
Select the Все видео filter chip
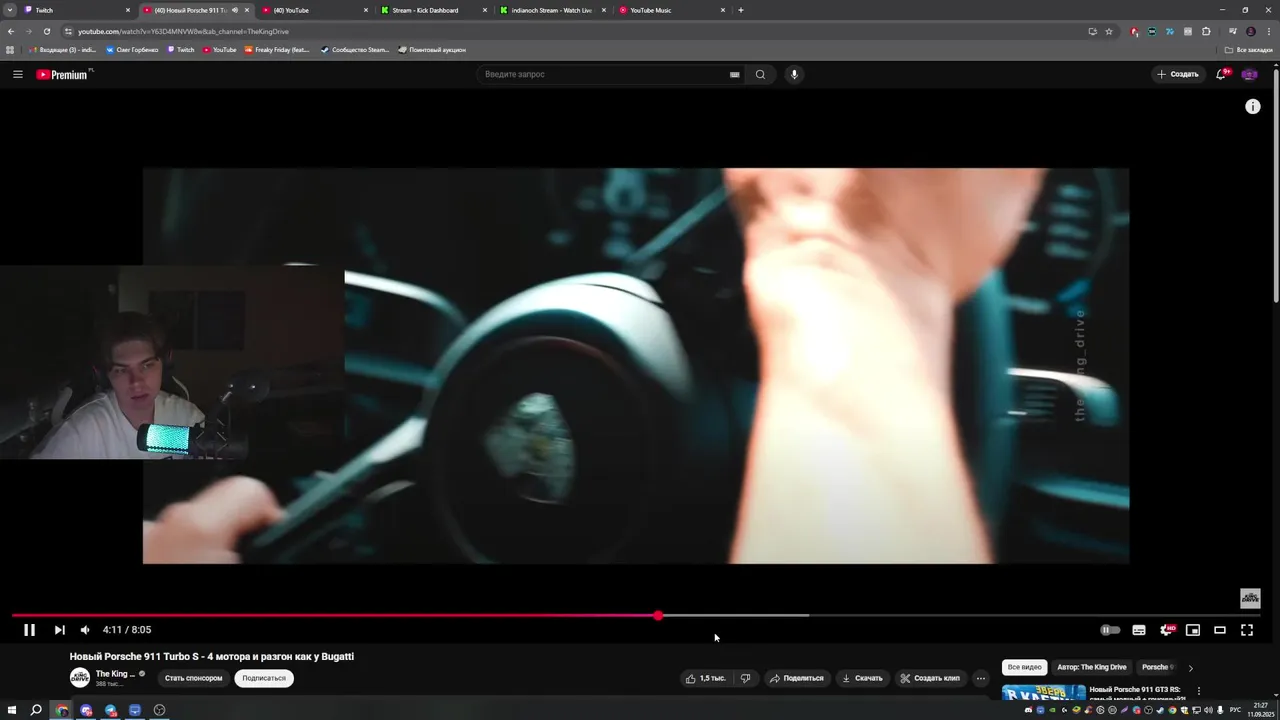(x=1025, y=667)
